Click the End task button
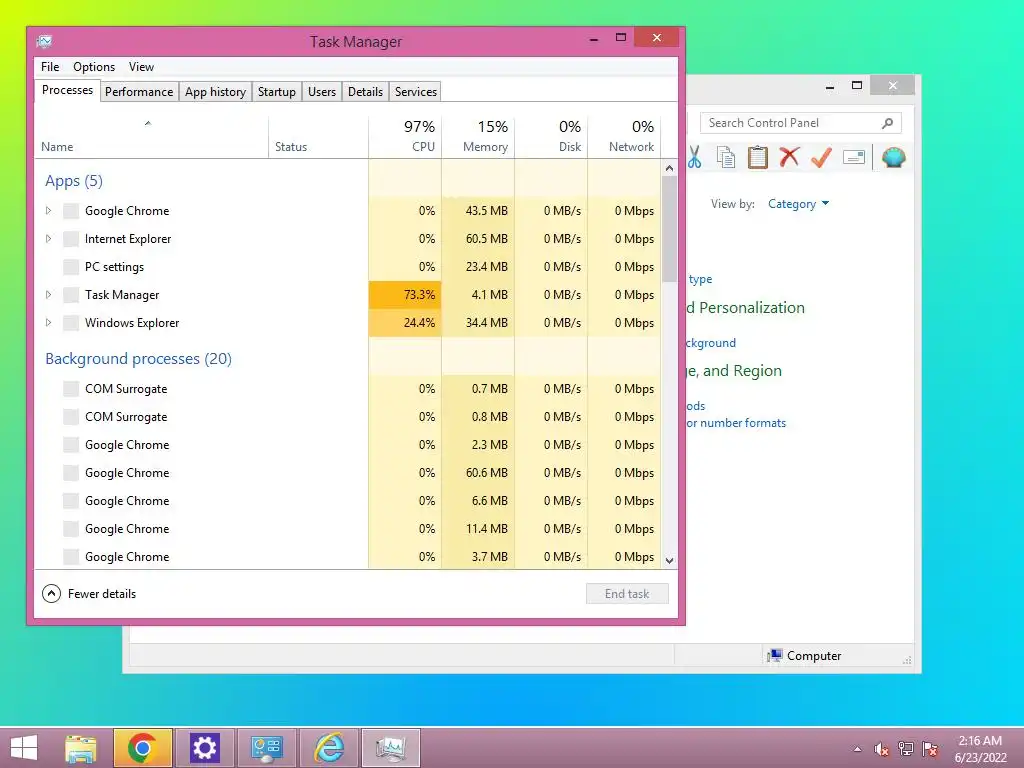The width and height of the screenshot is (1024, 768). click(627, 594)
